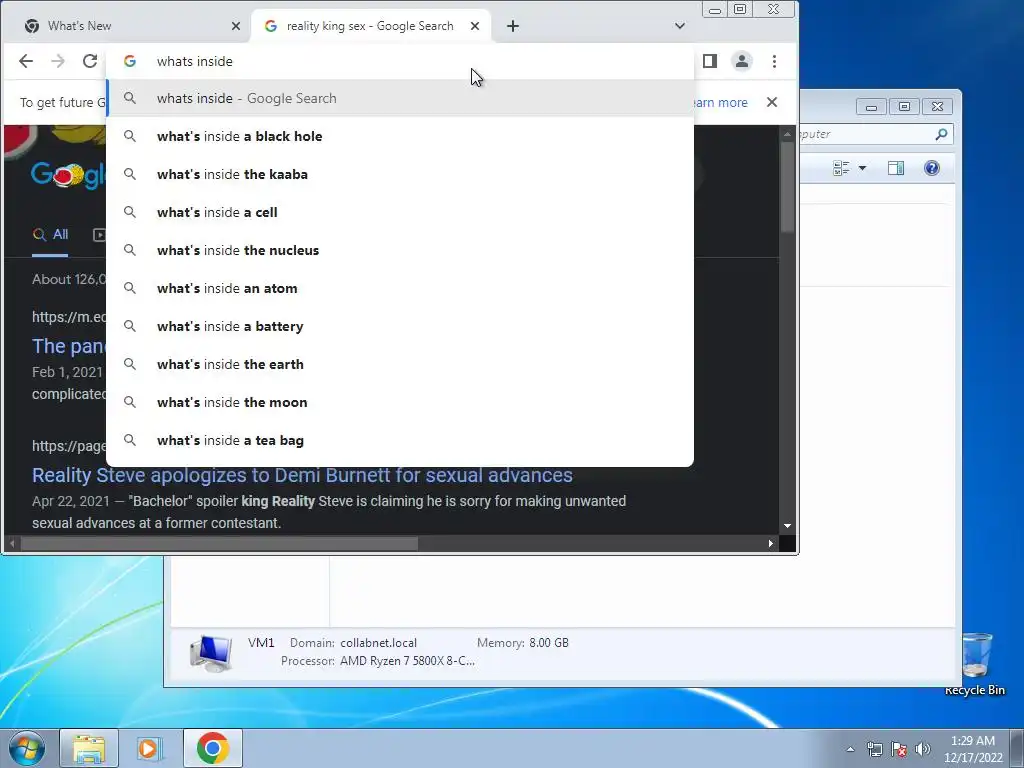
Task: Close the What's New tab
Action: point(236,26)
